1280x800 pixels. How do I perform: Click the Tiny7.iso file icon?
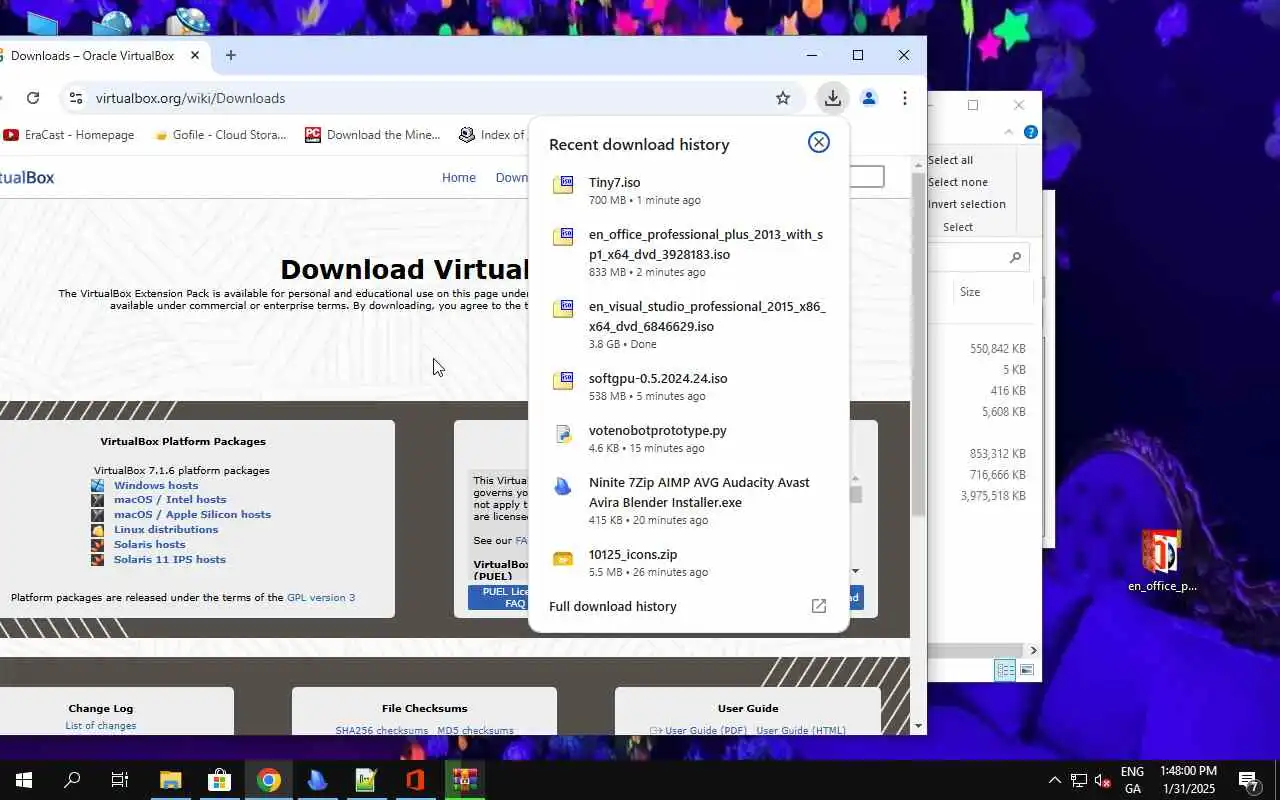click(x=563, y=185)
